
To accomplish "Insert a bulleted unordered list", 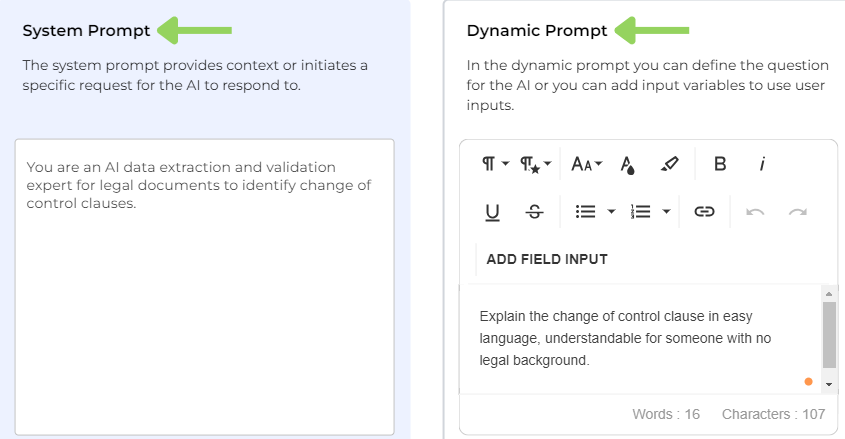I will point(586,212).
